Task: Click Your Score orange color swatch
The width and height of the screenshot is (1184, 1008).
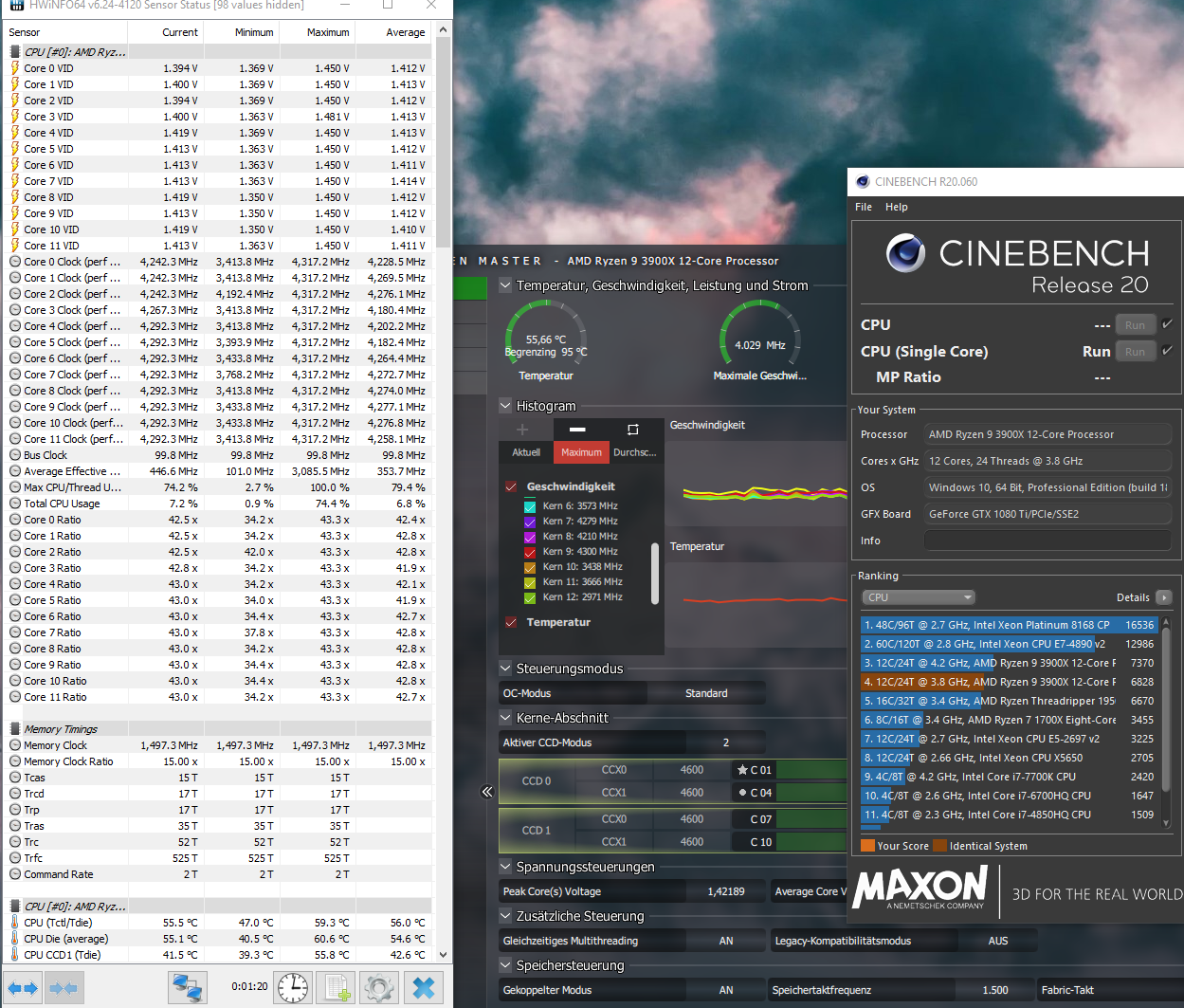Action: pyautogui.click(x=867, y=846)
